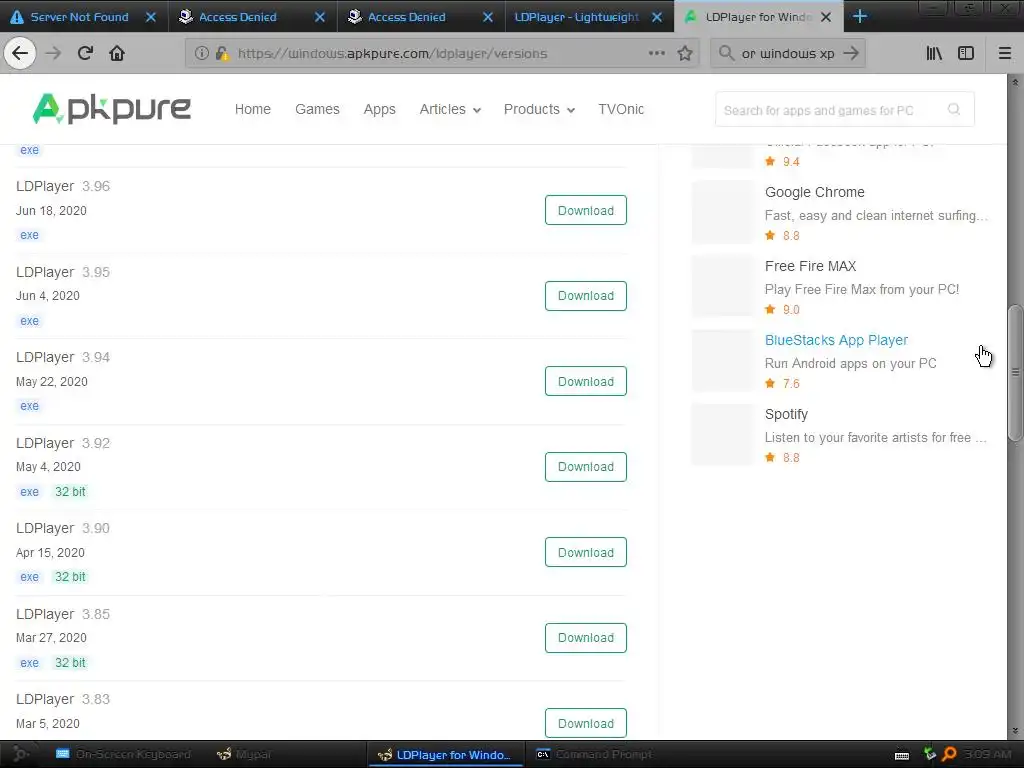
Task: Open the start menu icon on taskbar
Action: (20, 754)
